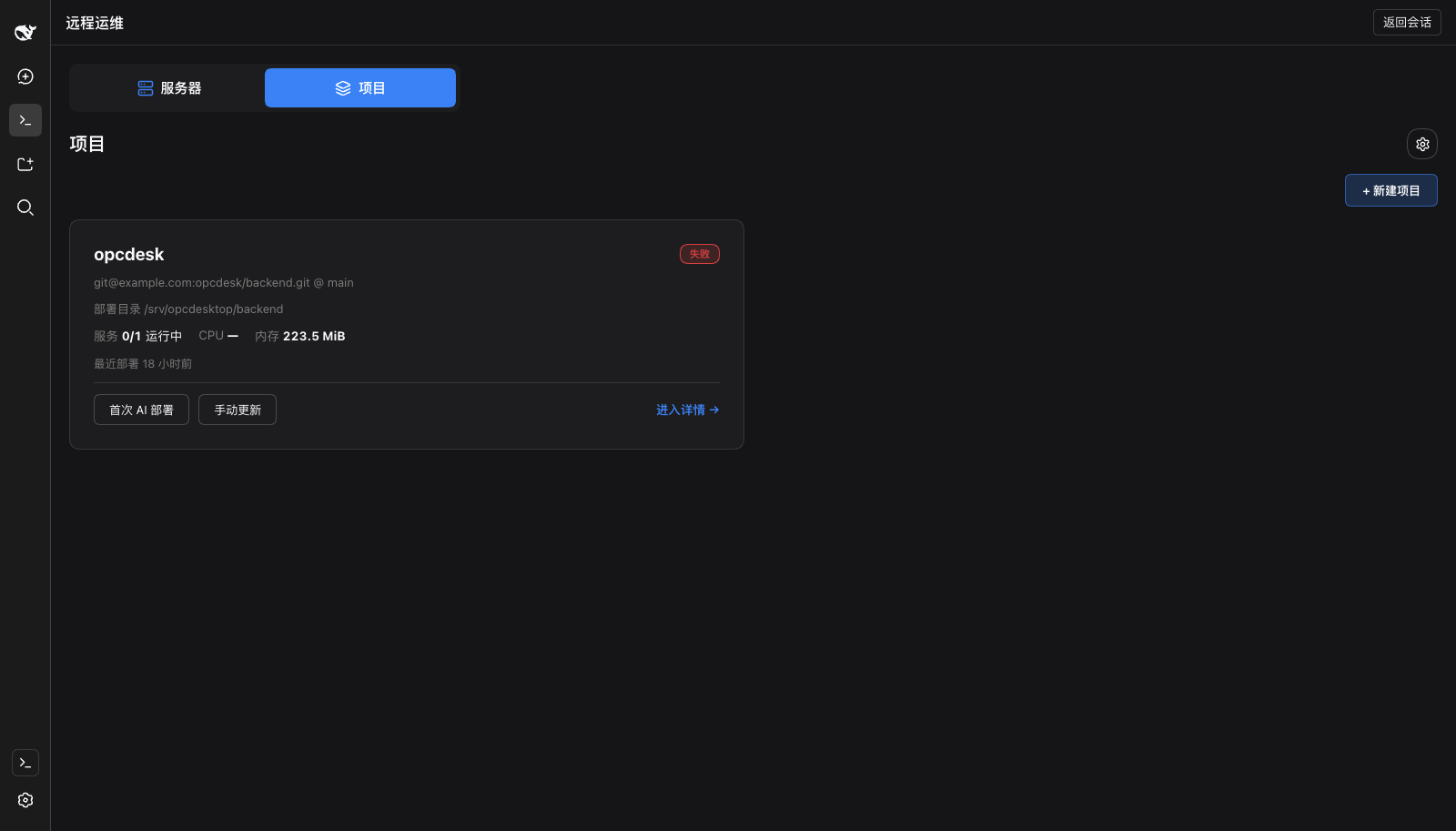
Task: Click the 返回会话 button
Action: point(1407,23)
